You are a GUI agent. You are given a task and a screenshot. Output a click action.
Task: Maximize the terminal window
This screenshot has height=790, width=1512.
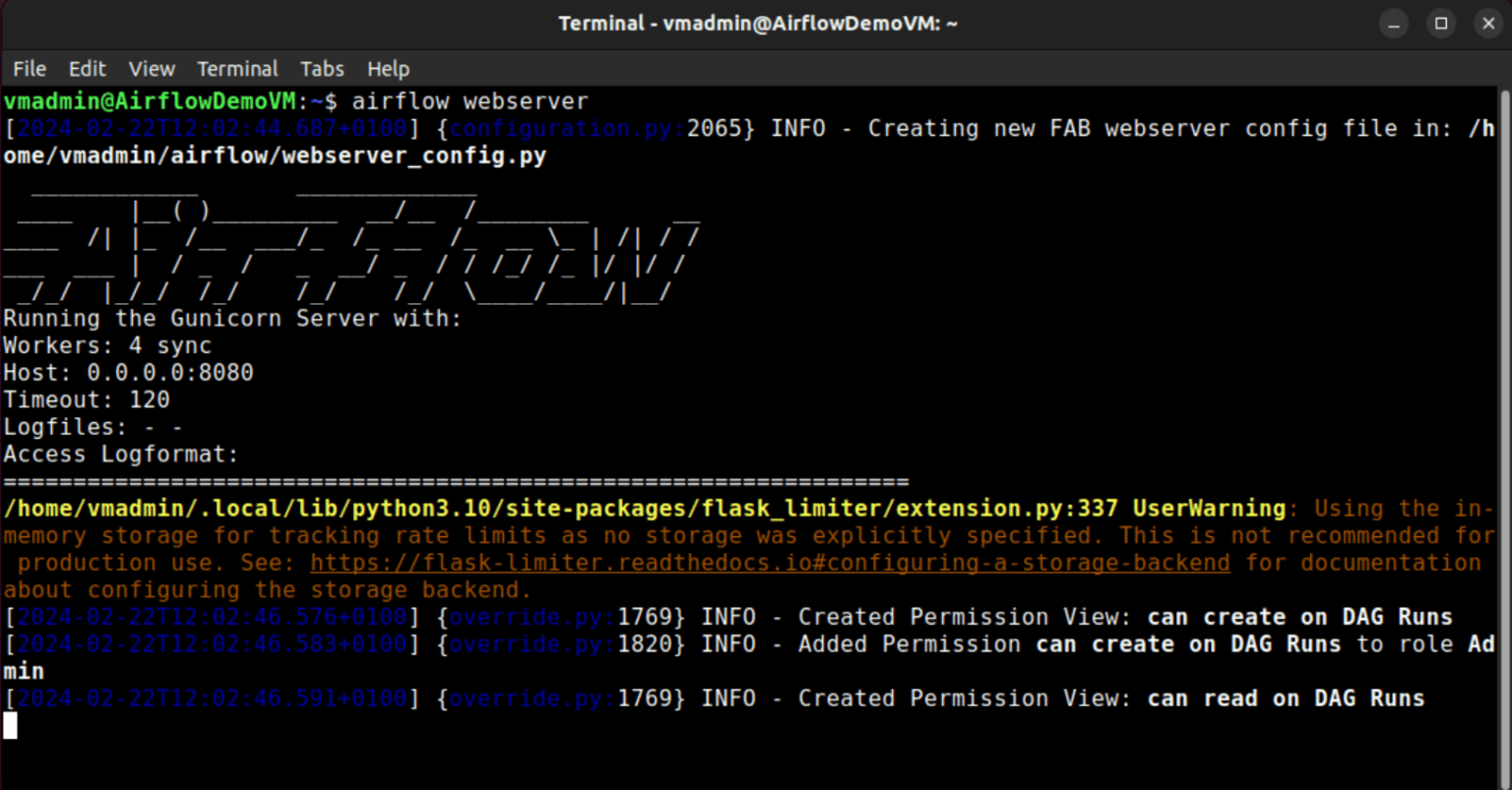point(1441,23)
